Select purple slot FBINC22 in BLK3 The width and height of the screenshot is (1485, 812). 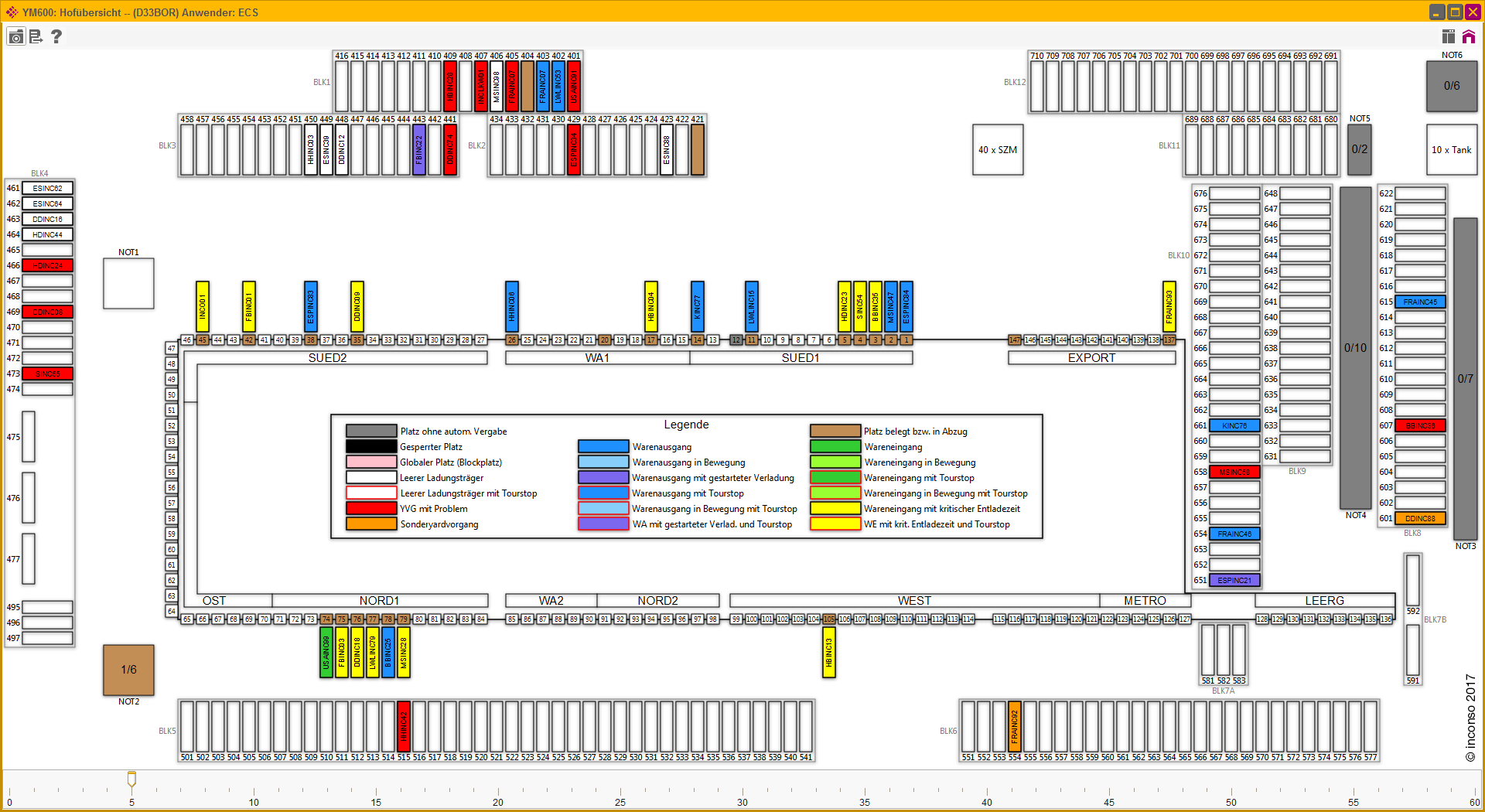coord(419,150)
